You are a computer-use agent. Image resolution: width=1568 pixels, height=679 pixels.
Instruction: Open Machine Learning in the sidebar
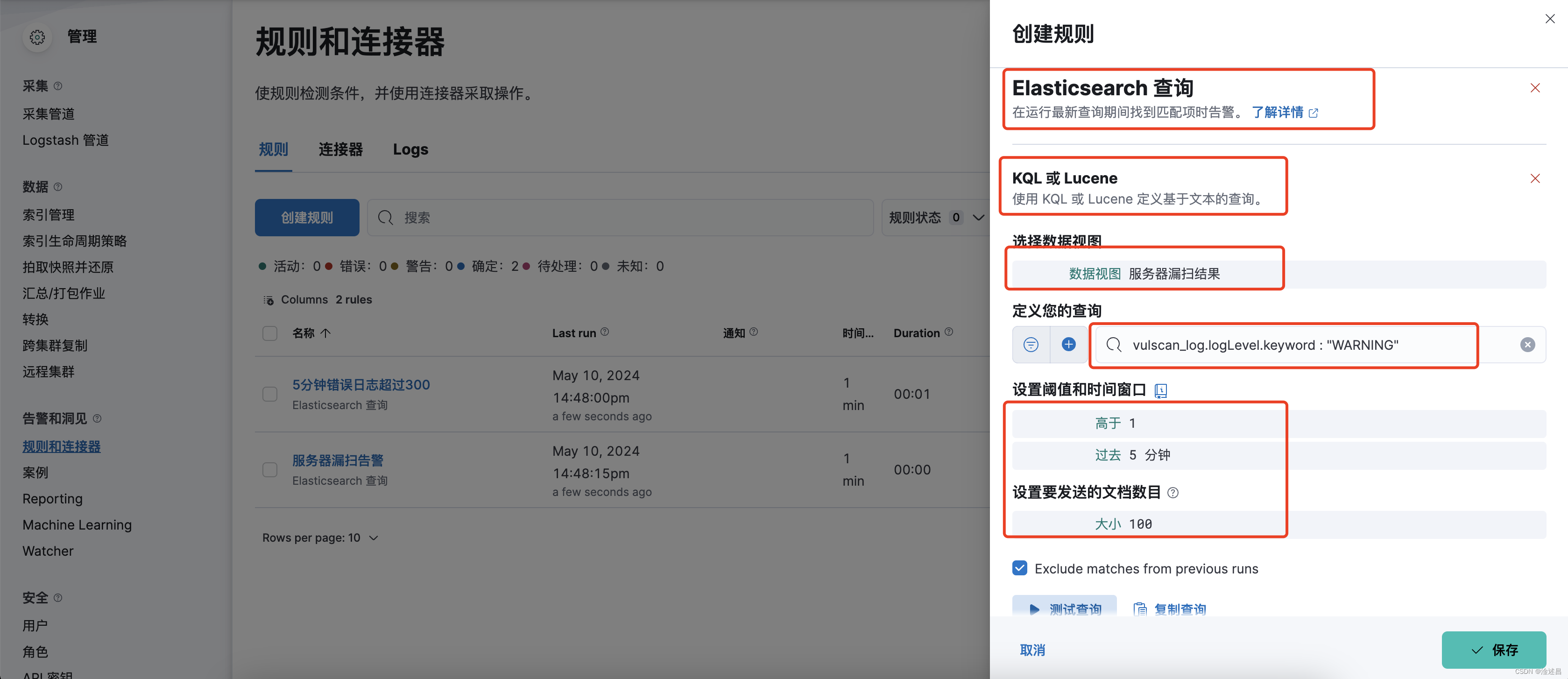click(78, 525)
